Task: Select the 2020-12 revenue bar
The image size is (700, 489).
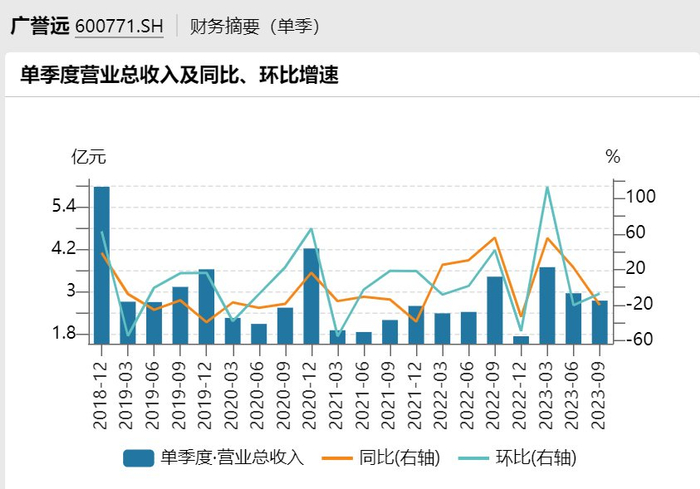Action: click(x=312, y=296)
